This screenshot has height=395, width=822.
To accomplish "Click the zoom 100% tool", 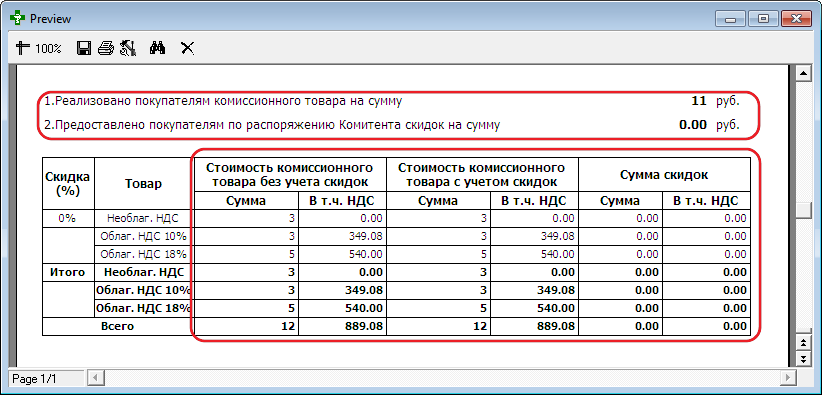I will pos(39,49).
